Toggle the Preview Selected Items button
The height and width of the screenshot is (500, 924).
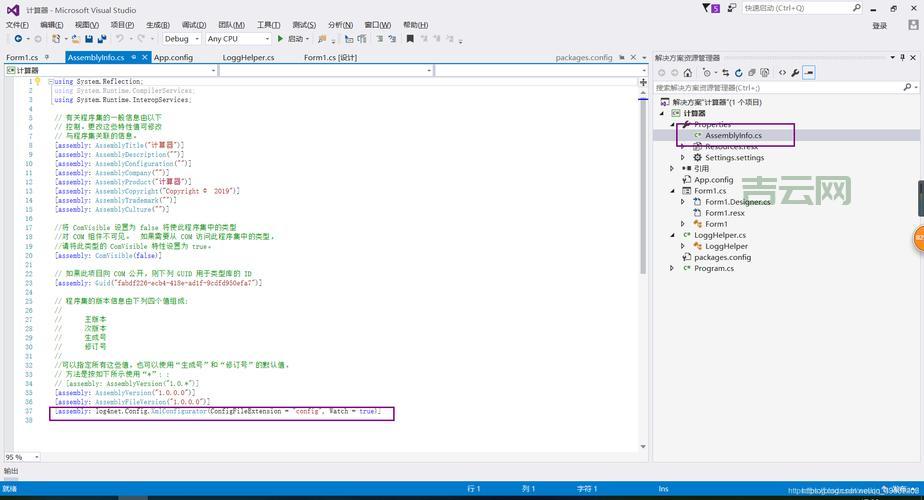pyautogui.click(x=809, y=73)
